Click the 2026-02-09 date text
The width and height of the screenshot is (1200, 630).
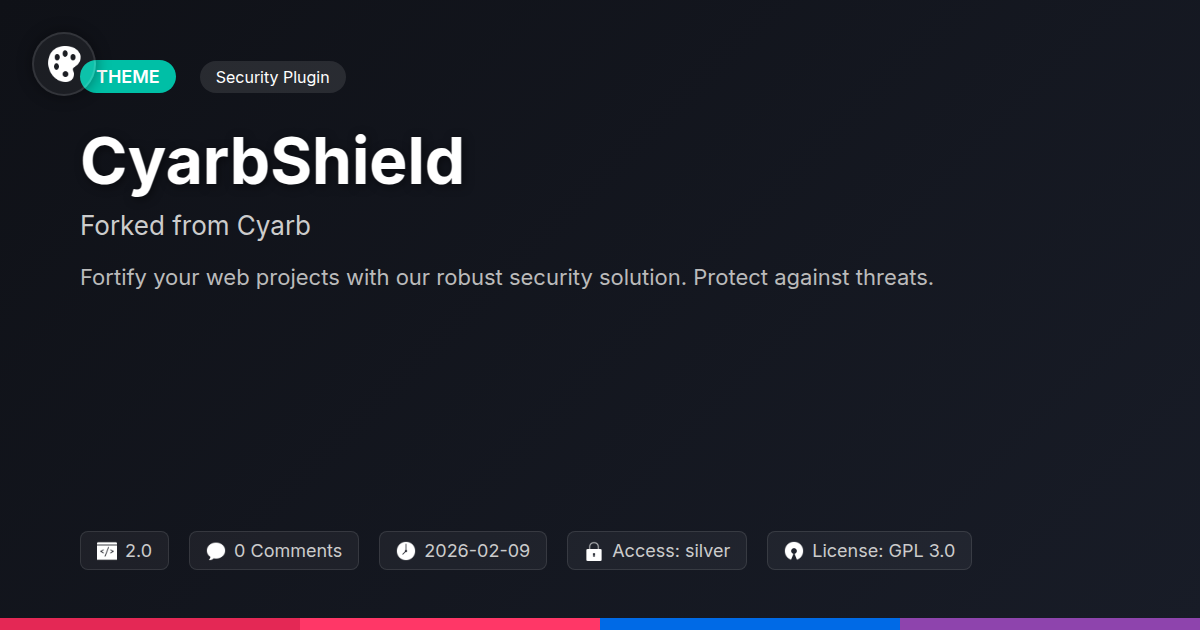(477, 551)
